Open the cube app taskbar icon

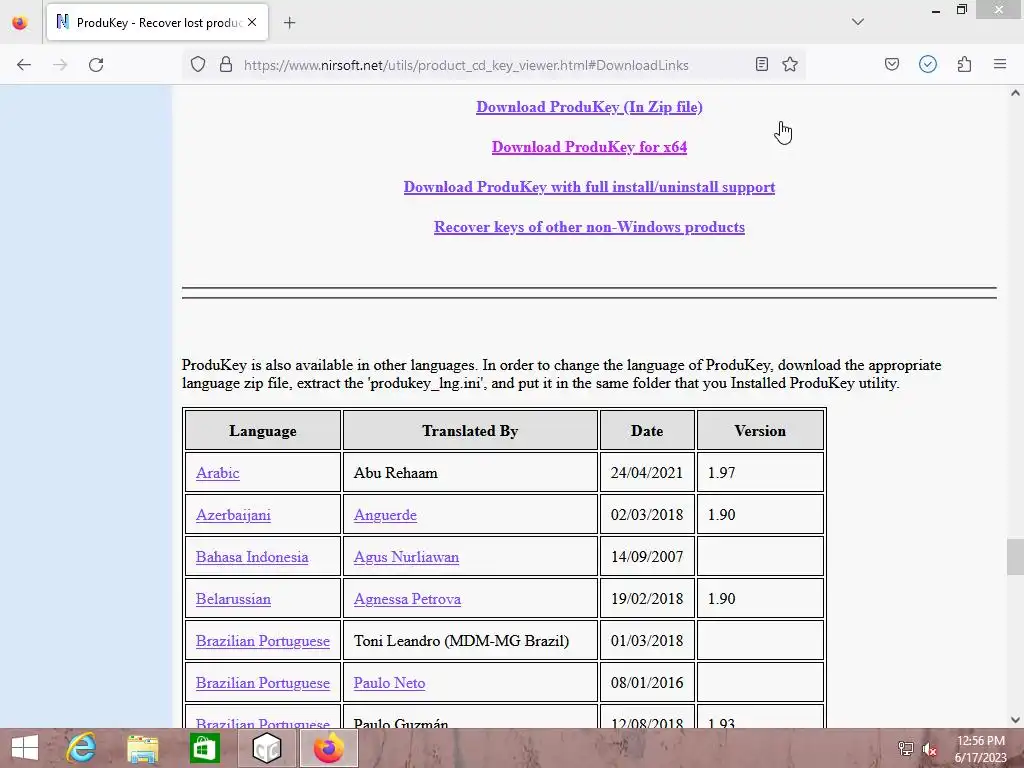pos(266,748)
